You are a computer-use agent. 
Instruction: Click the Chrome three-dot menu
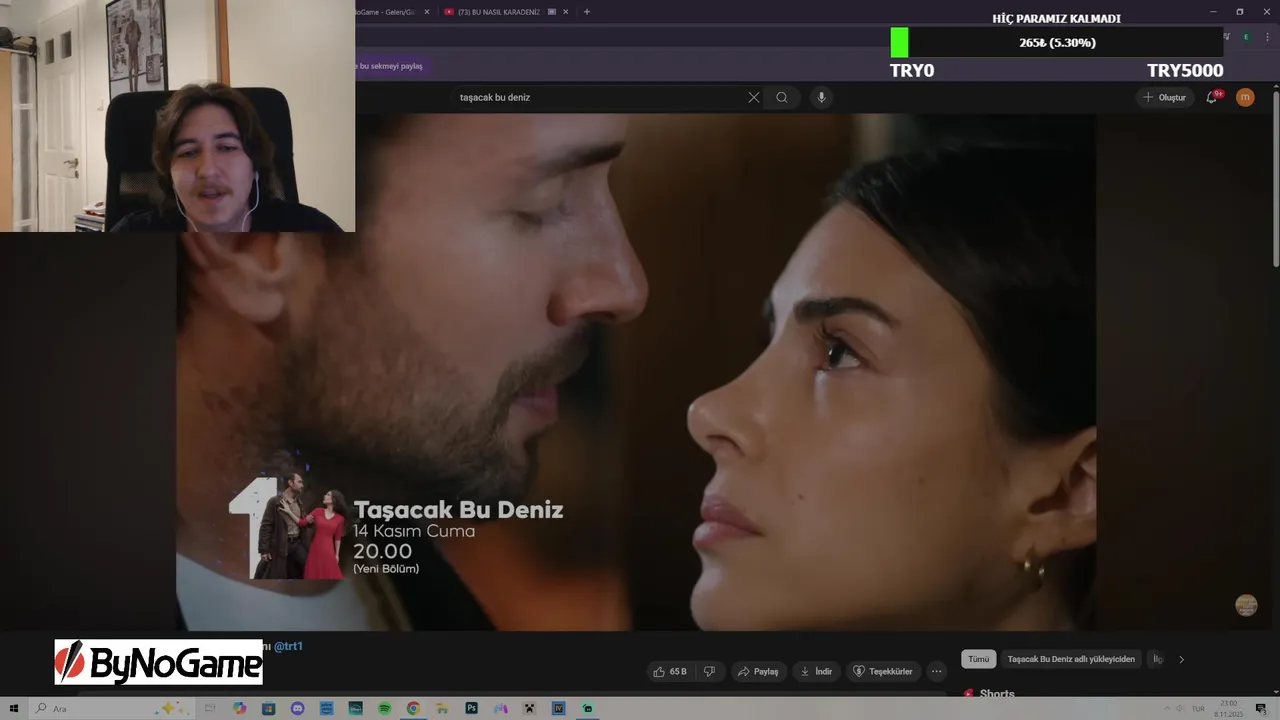tap(1268, 37)
